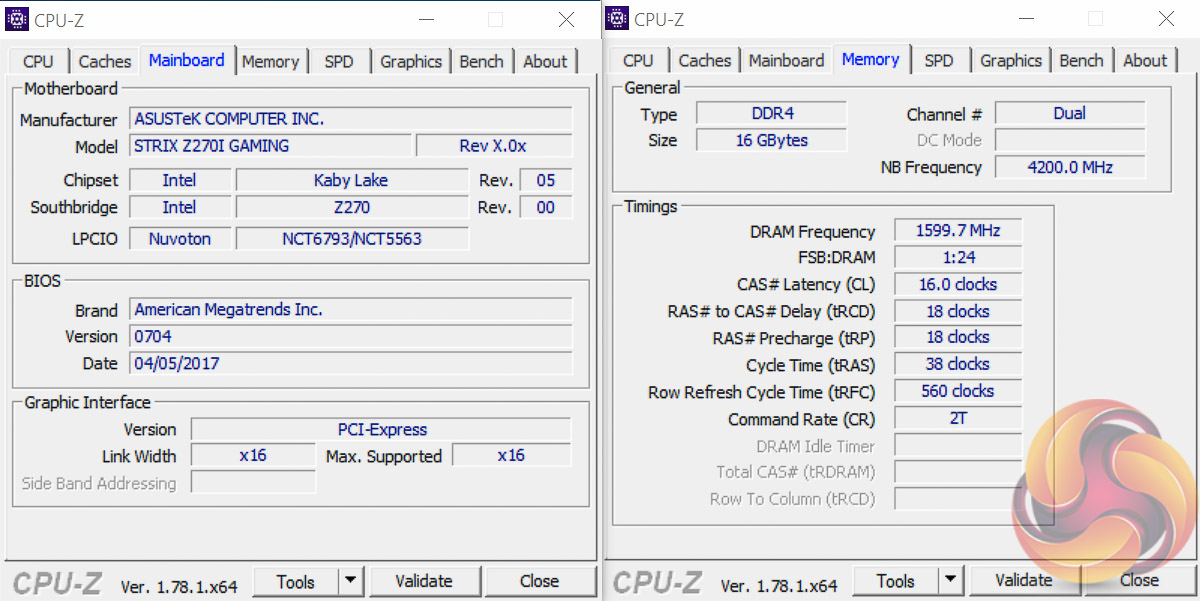Click Graphic Interface Version PCI-Express field
Viewport: 1200px width, 601px height.
pos(381,430)
